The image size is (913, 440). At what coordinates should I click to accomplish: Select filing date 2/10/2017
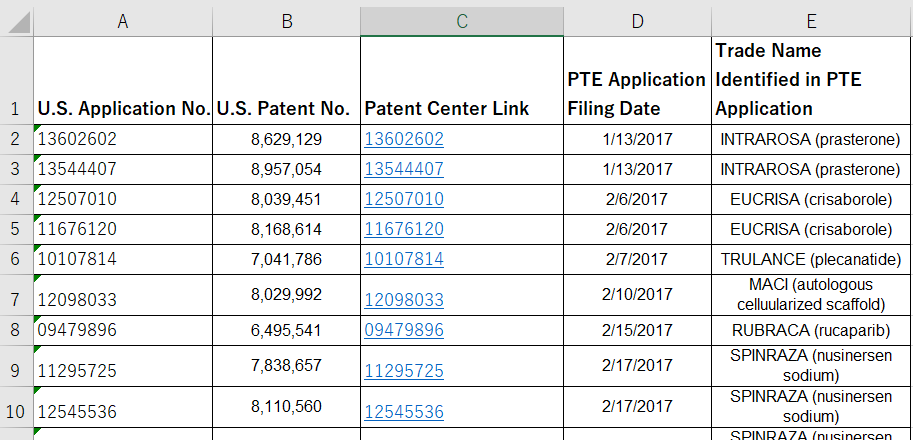point(638,295)
